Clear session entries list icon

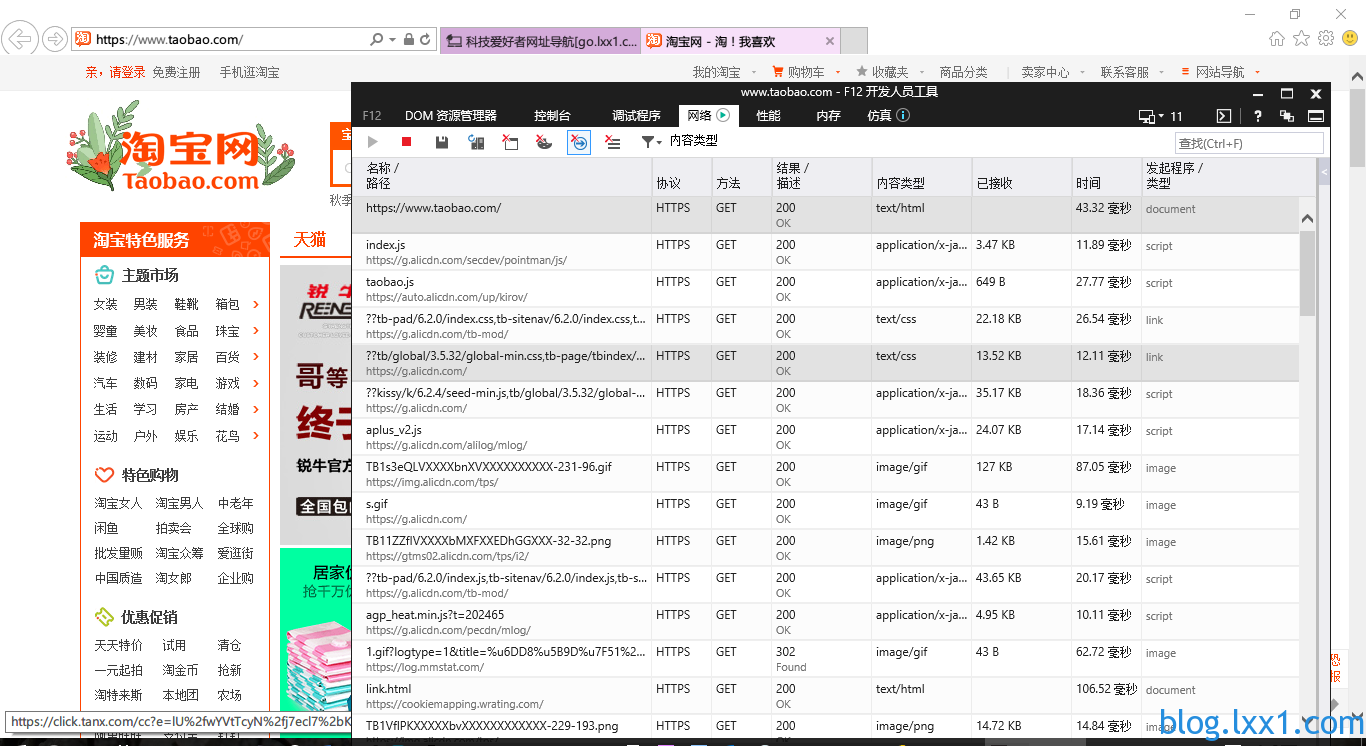613,142
